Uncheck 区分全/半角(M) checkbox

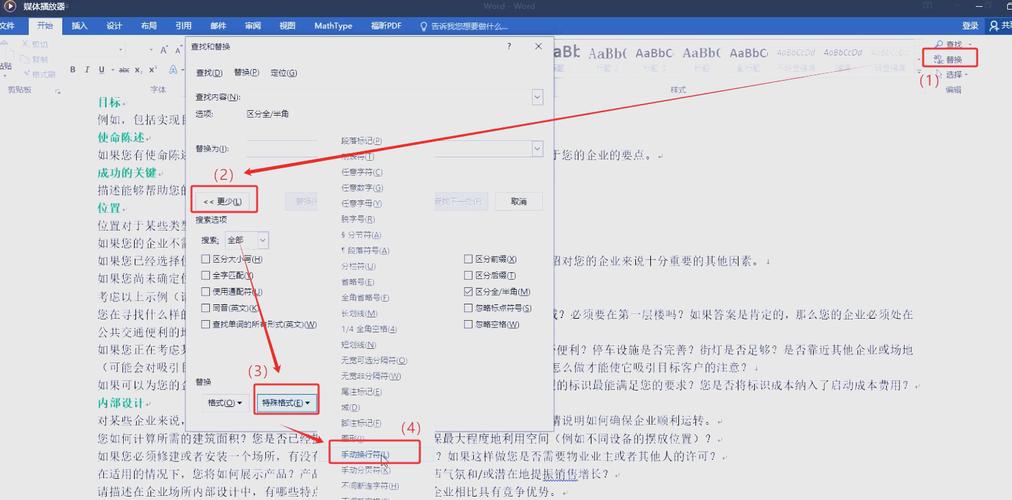click(469, 292)
